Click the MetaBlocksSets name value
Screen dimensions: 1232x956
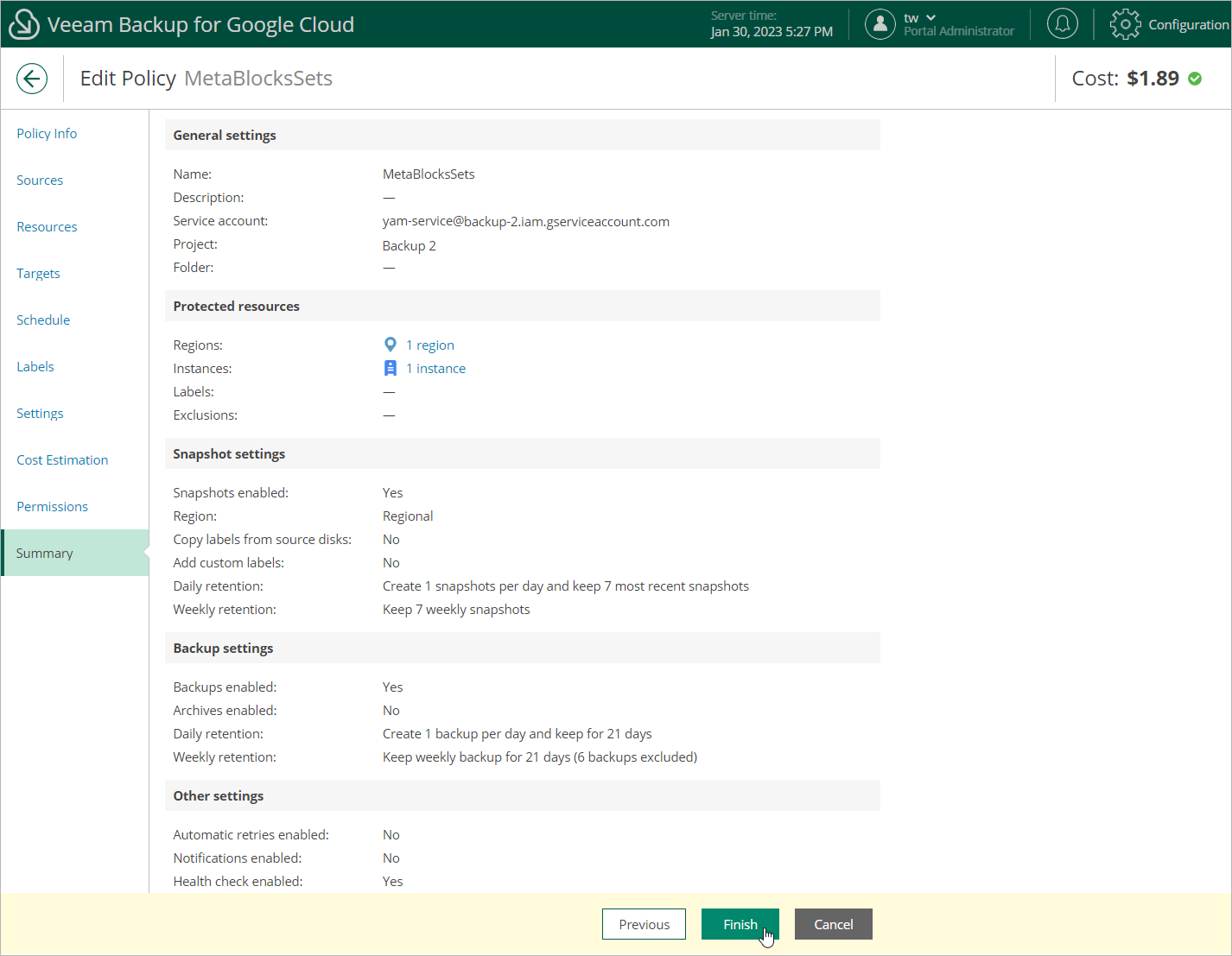click(x=429, y=174)
